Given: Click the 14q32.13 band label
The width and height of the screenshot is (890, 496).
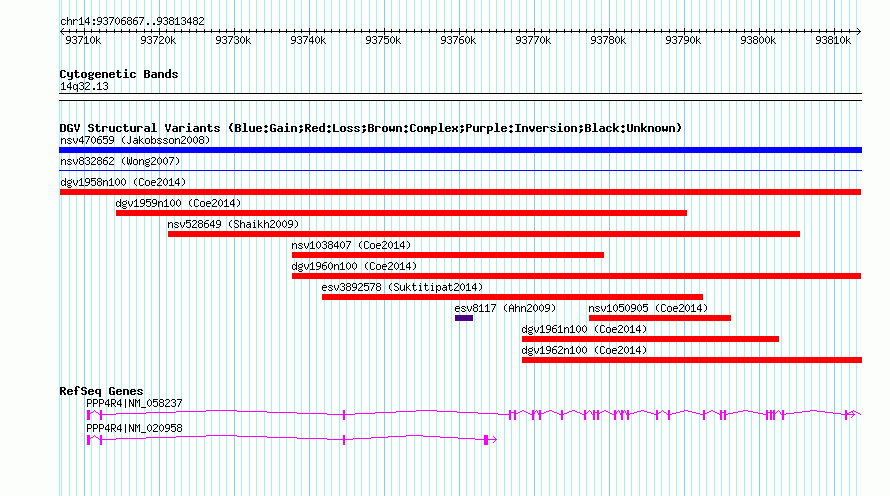Looking at the screenshot, I should (x=84, y=86).
